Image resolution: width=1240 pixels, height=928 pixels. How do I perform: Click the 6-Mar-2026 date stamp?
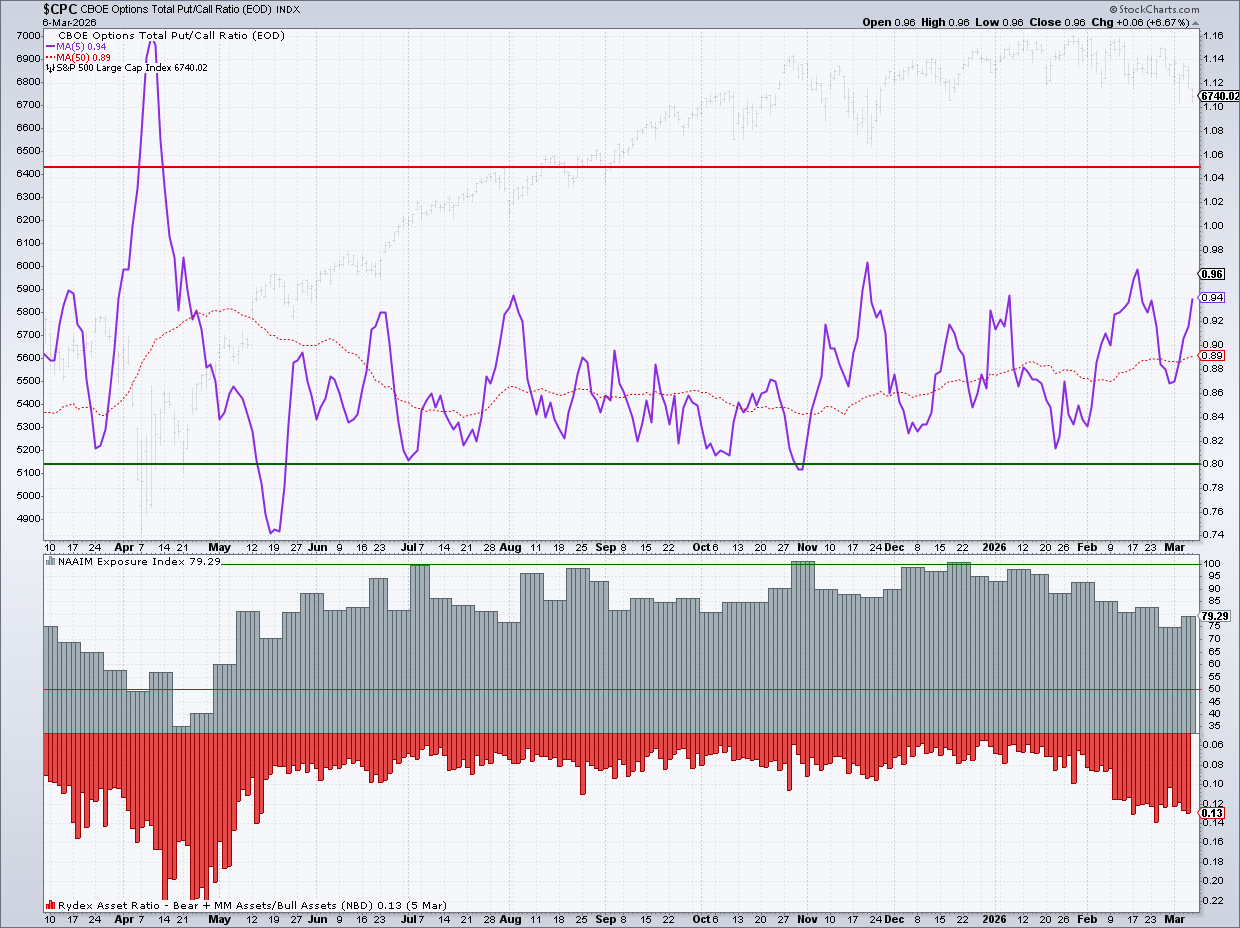pyautogui.click(x=67, y=23)
